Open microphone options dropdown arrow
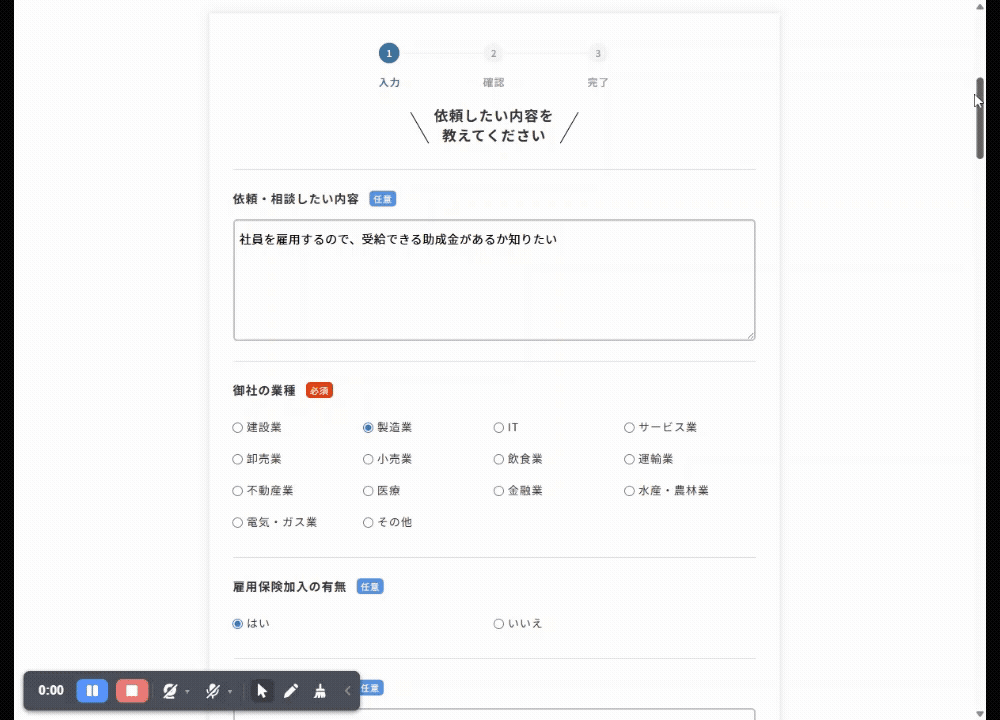 (x=230, y=691)
